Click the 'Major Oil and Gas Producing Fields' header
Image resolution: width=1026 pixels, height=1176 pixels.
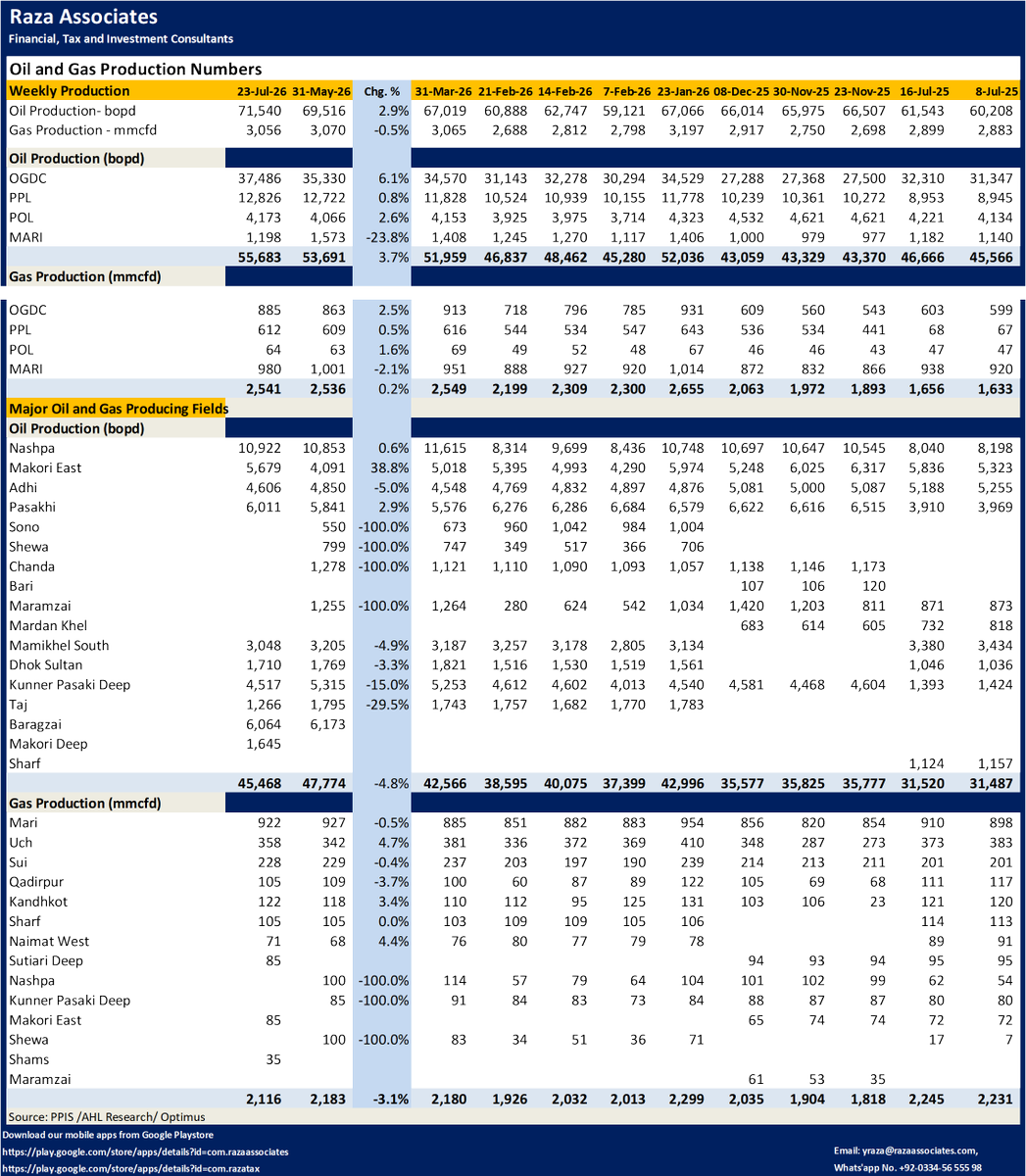(119, 409)
